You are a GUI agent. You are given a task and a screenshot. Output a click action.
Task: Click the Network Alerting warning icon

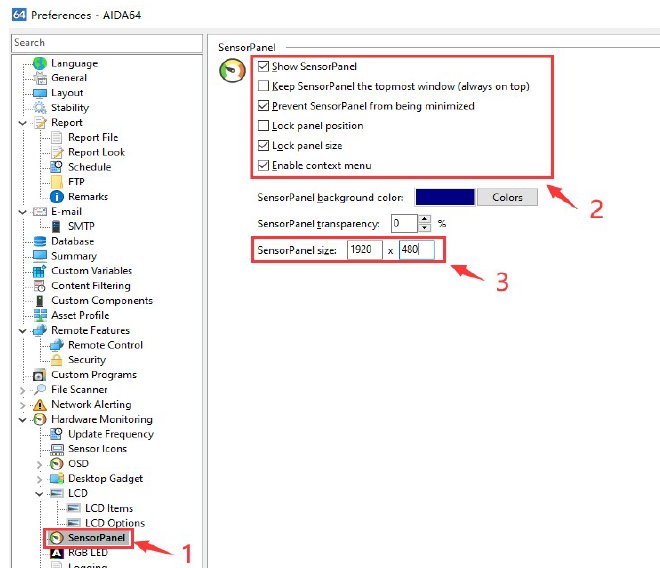click(x=40, y=405)
